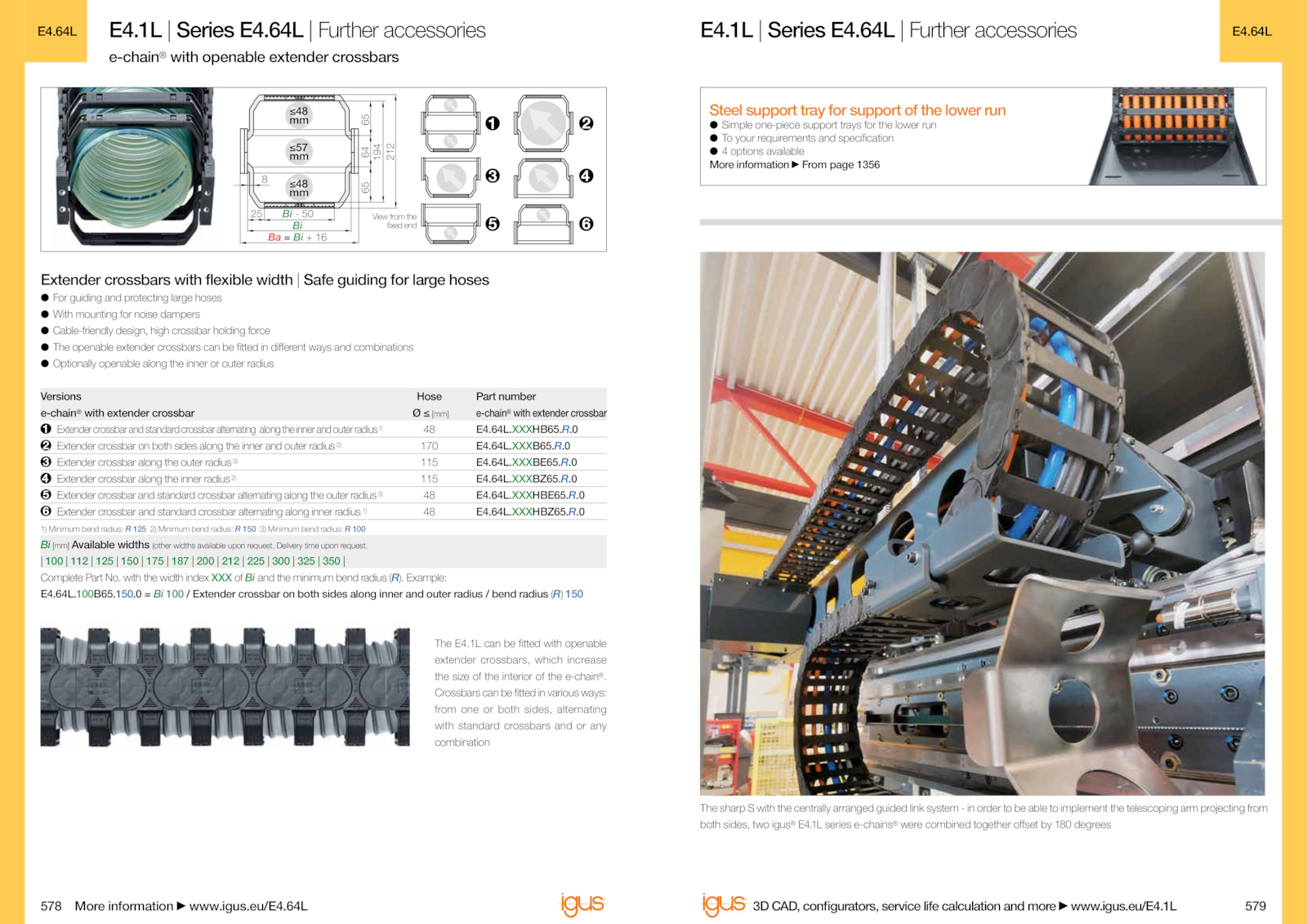
Task: Click part number E4.64L.XXXBZ65.R.0
Action: (527, 479)
